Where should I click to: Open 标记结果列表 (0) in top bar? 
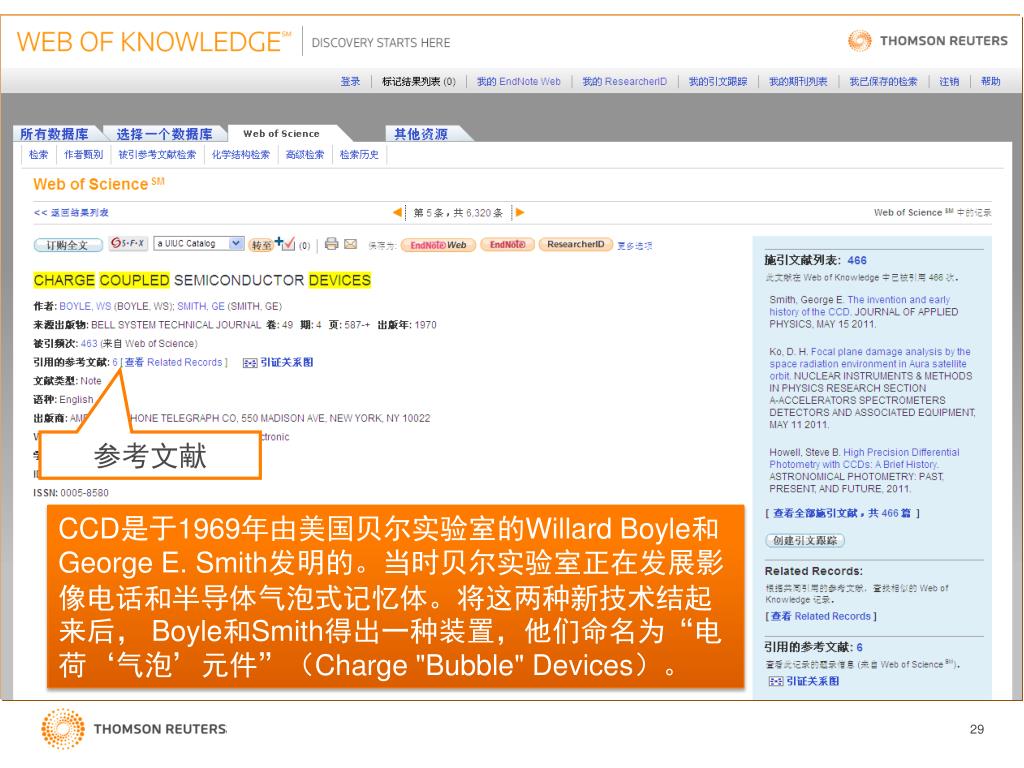click(419, 82)
